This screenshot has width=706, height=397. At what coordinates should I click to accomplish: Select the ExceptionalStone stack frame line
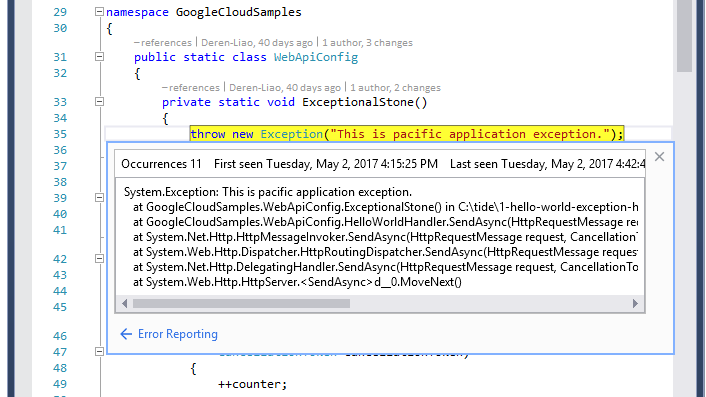(x=385, y=207)
